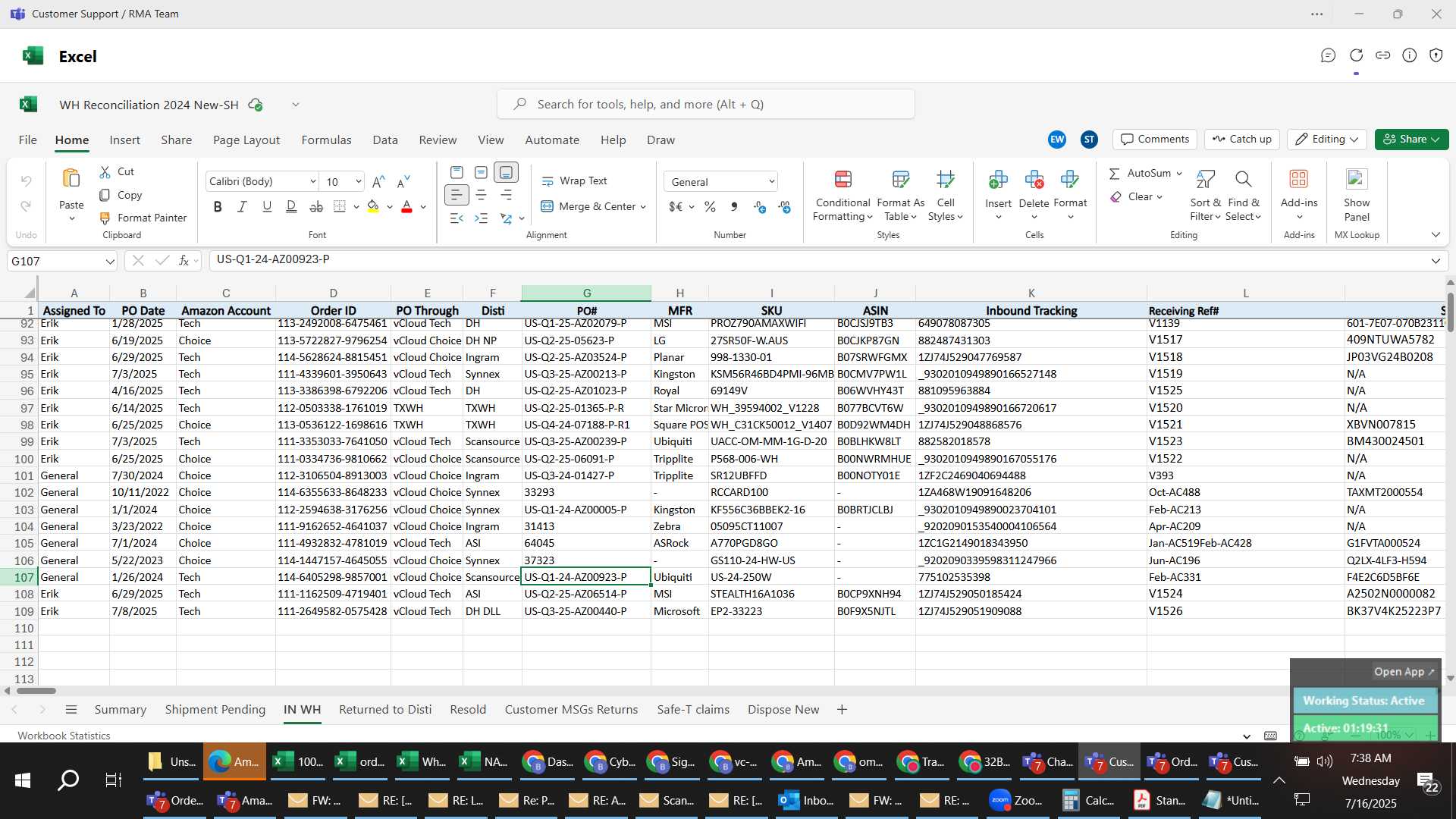Refresh the Teams tab content
Viewport: 1456px width, 819px height.
pyautogui.click(x=1356, y=55)
